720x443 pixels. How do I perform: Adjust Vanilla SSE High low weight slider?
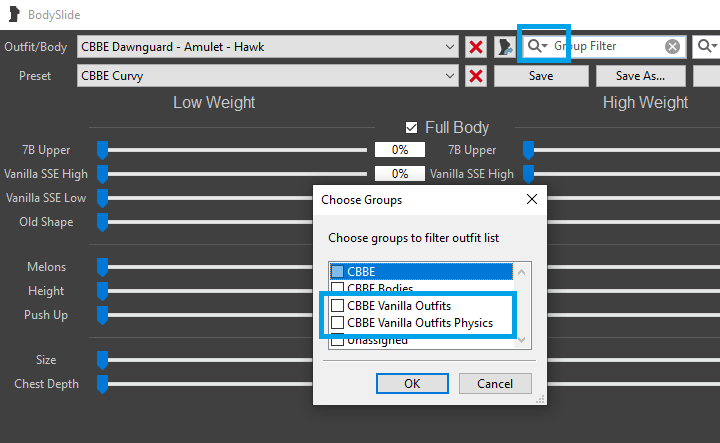tap(102, 174)
